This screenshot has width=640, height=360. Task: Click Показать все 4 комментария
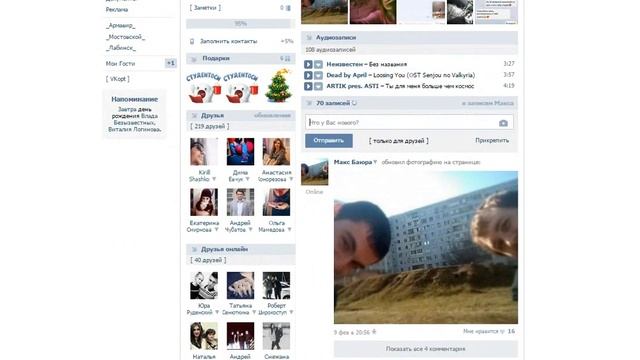(x=426, y=349)
